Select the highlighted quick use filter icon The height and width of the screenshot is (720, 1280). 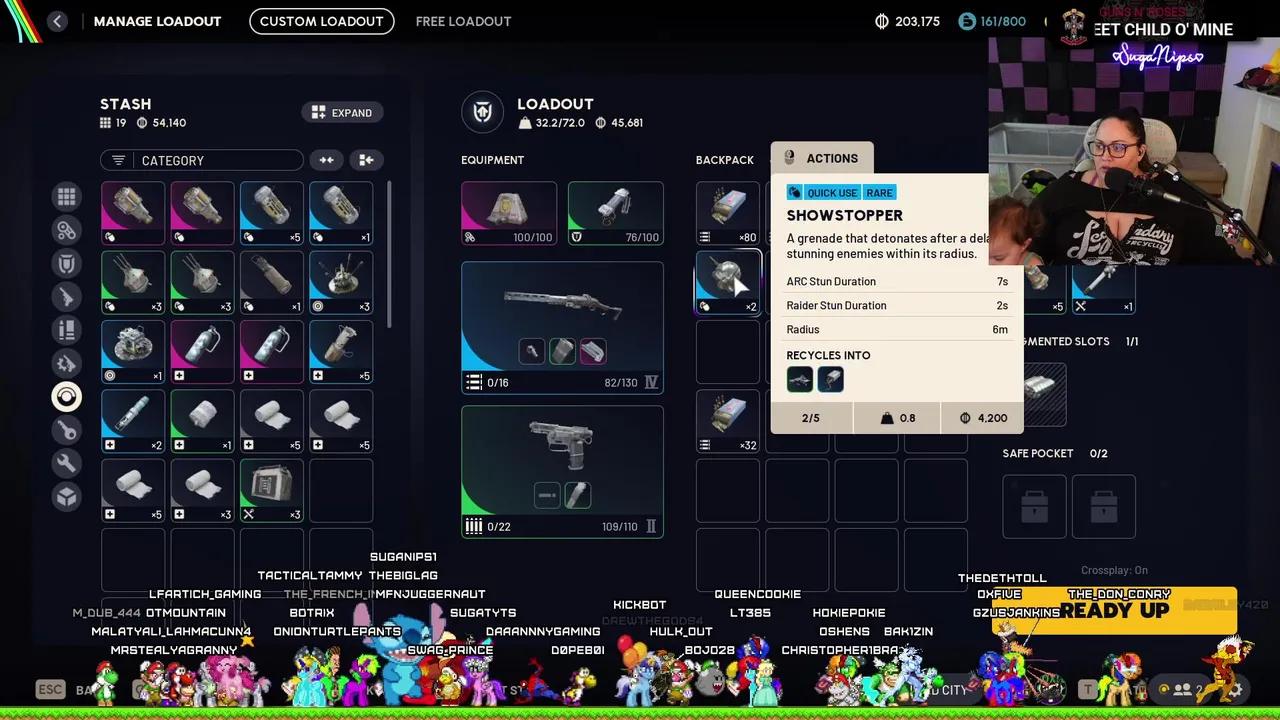click(66, 397)
